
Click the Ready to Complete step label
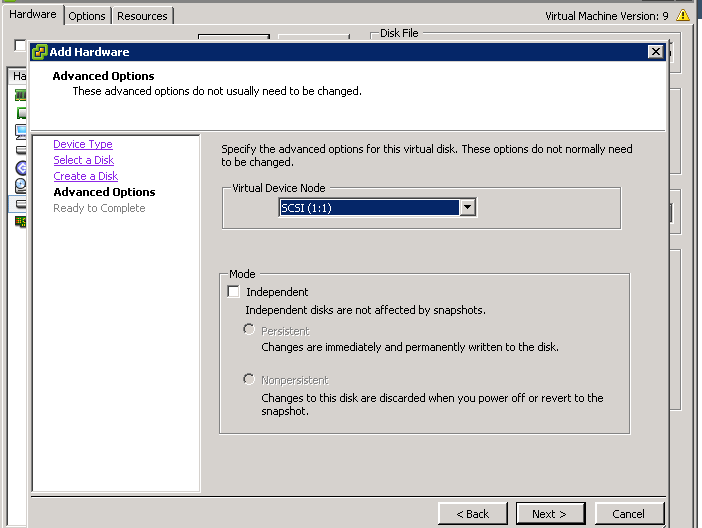coord(99,208)
